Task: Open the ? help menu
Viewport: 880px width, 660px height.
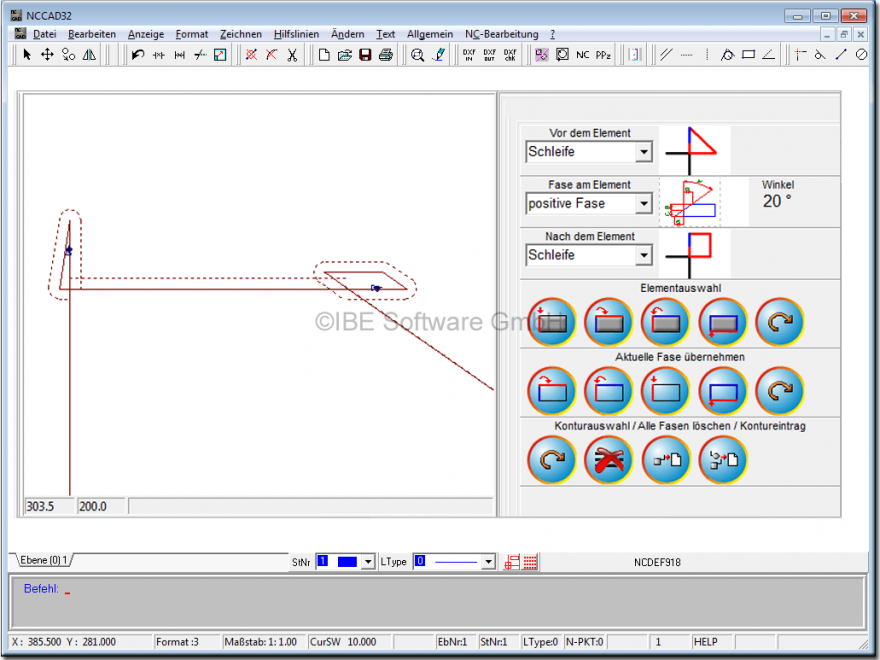Action: click(553, 34)
